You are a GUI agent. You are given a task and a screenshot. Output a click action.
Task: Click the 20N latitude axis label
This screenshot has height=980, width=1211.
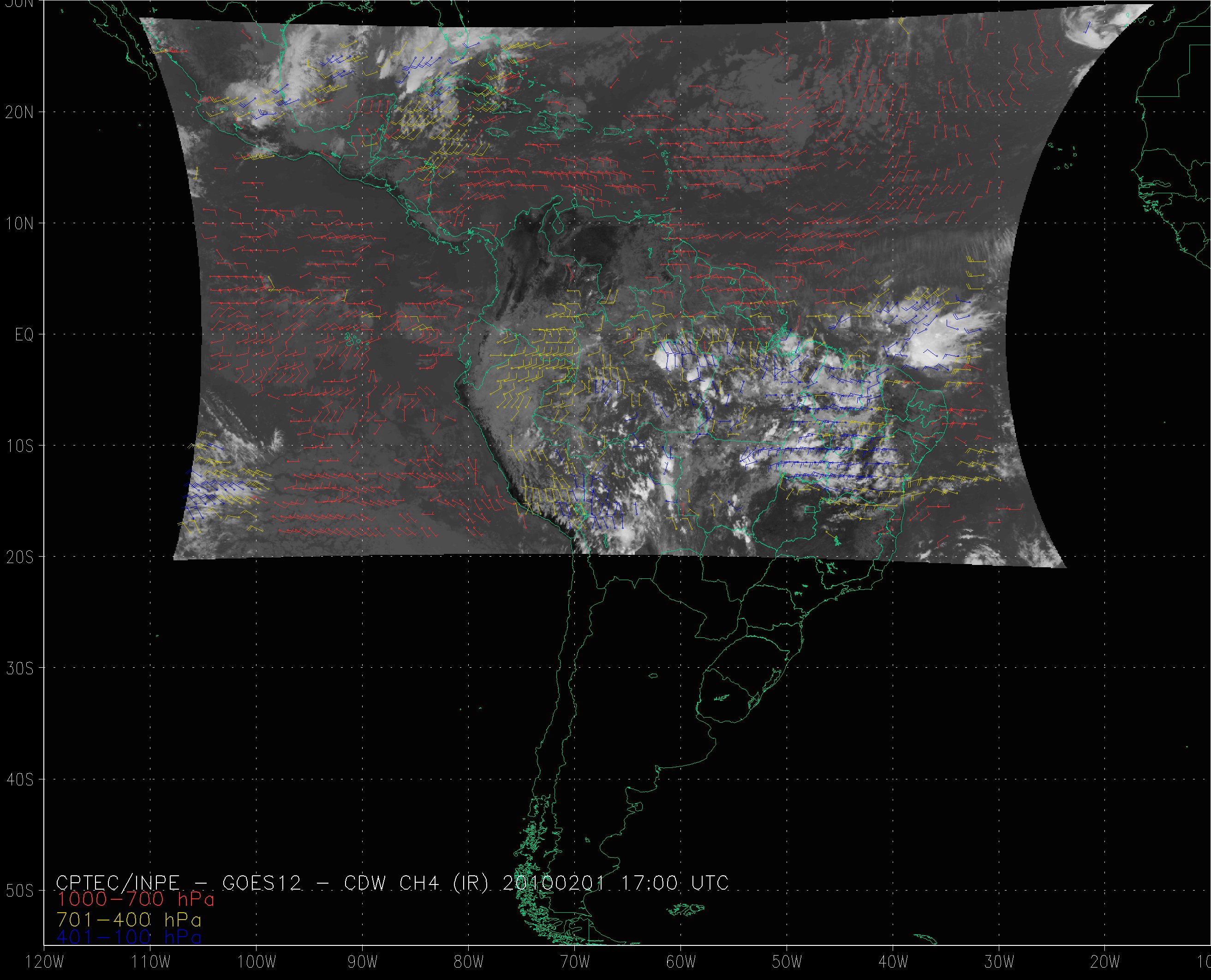(x=19, y=113)
